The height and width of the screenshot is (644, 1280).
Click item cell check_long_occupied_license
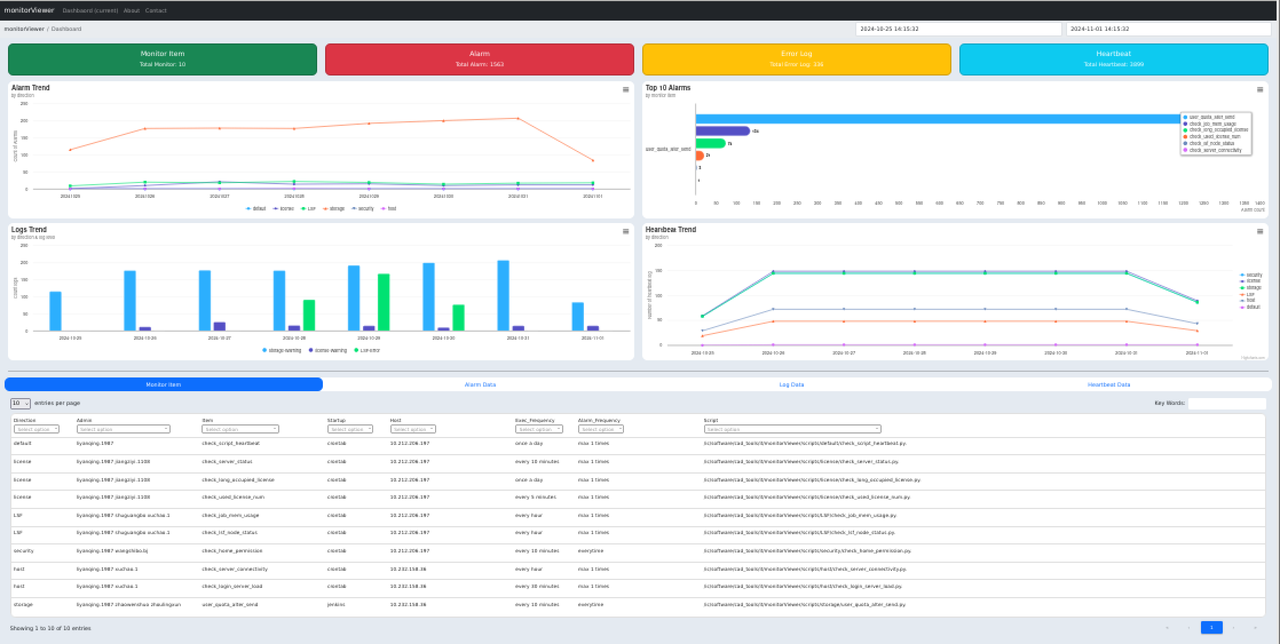tap(238, 479)
